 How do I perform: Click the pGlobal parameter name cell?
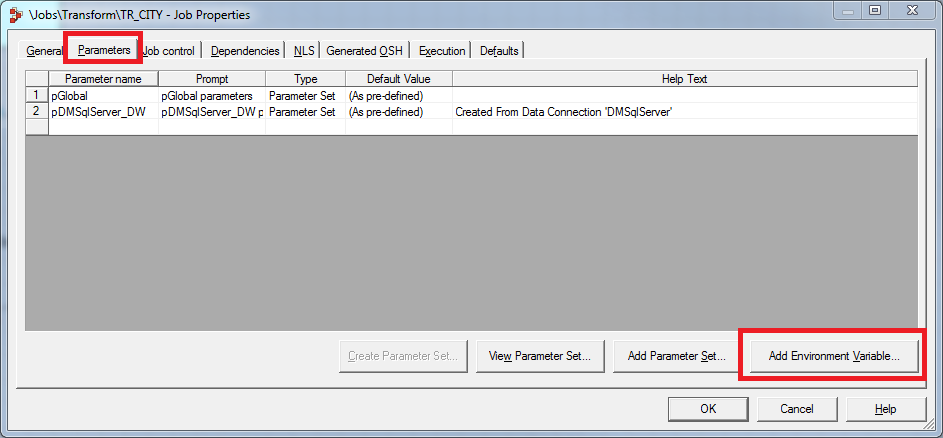pos(103,96)
